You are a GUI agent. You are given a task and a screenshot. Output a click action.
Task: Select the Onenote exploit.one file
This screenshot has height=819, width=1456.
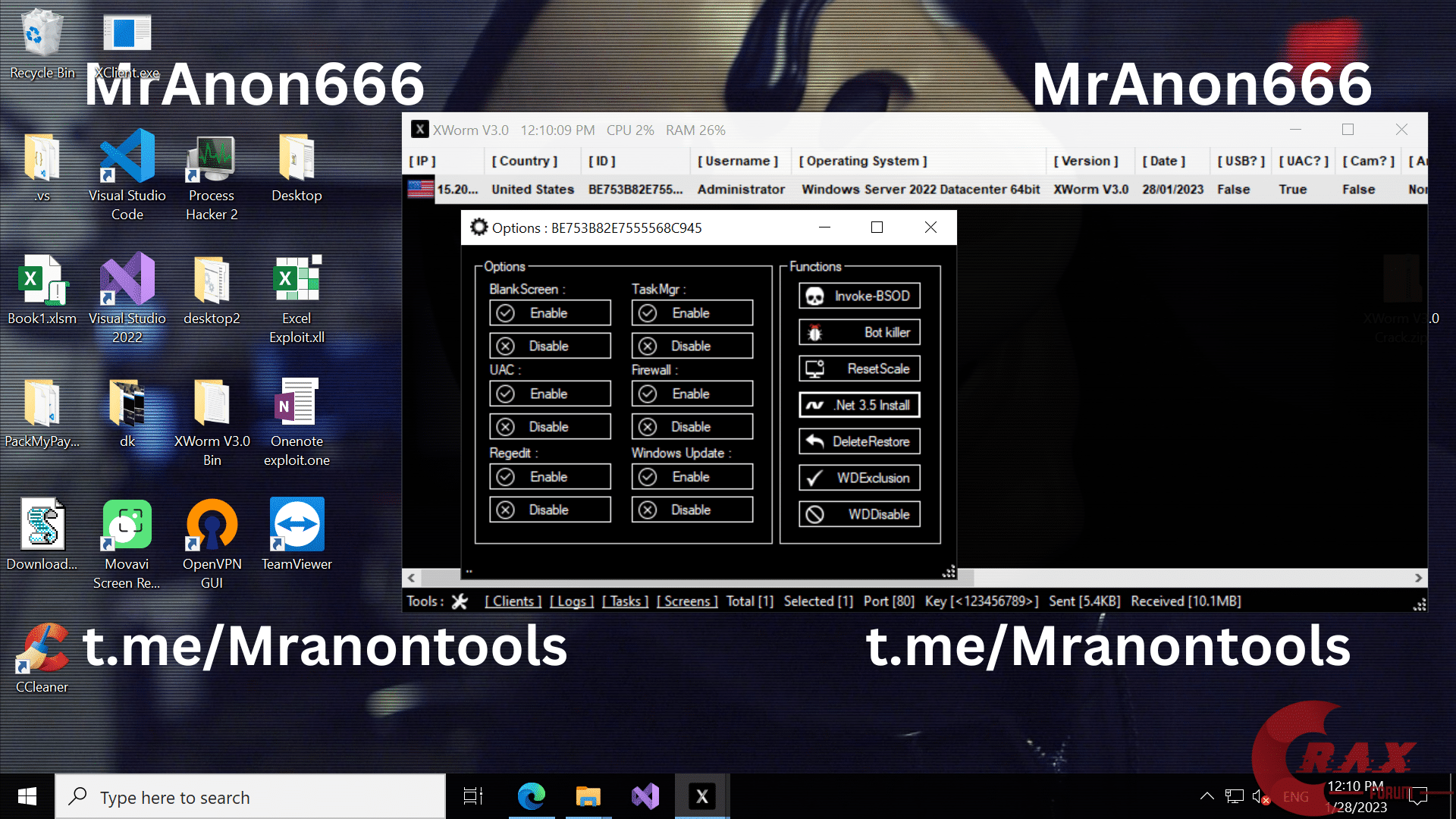[297, 422]
